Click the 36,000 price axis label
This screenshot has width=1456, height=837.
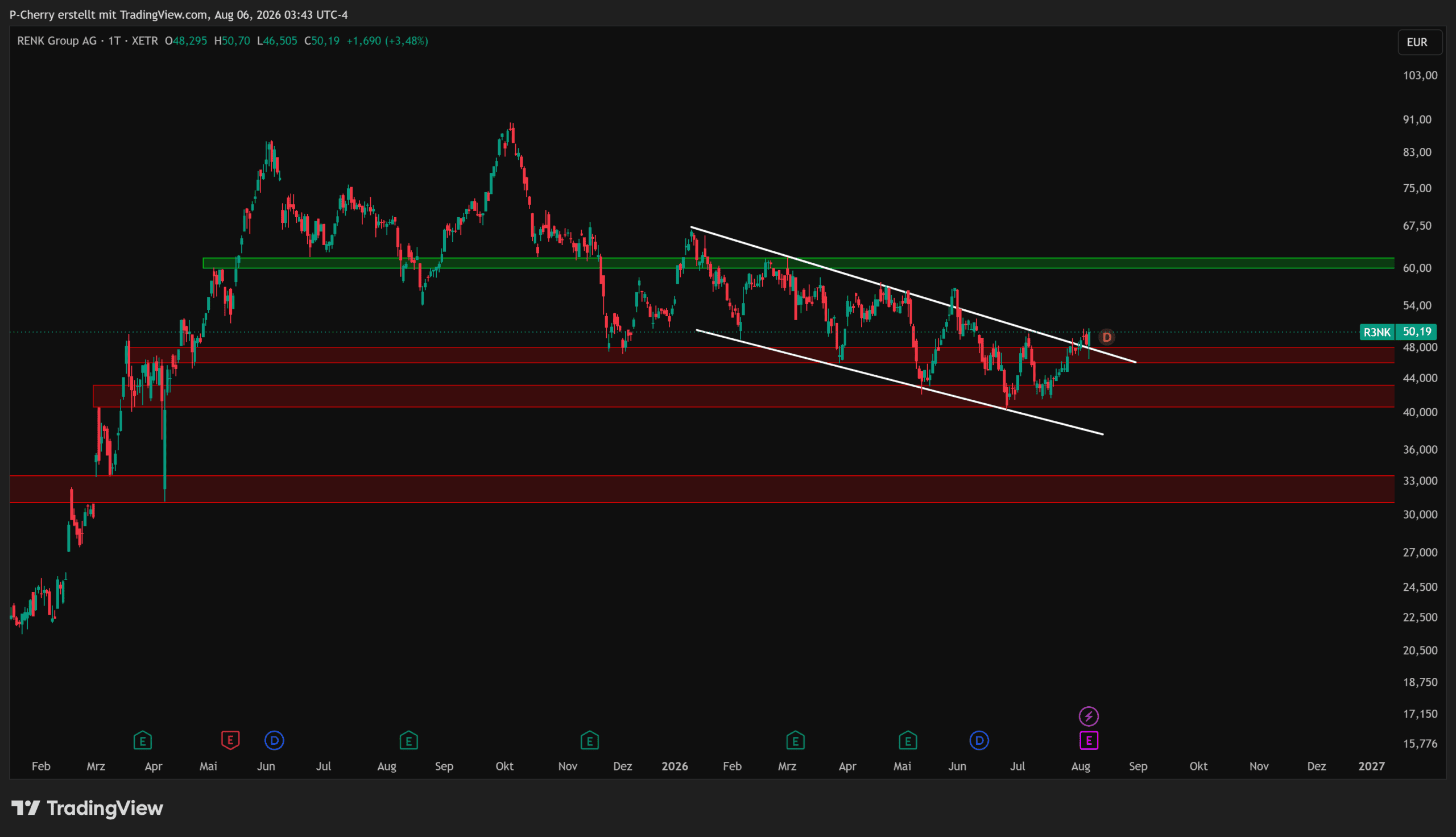(1420, 450)
